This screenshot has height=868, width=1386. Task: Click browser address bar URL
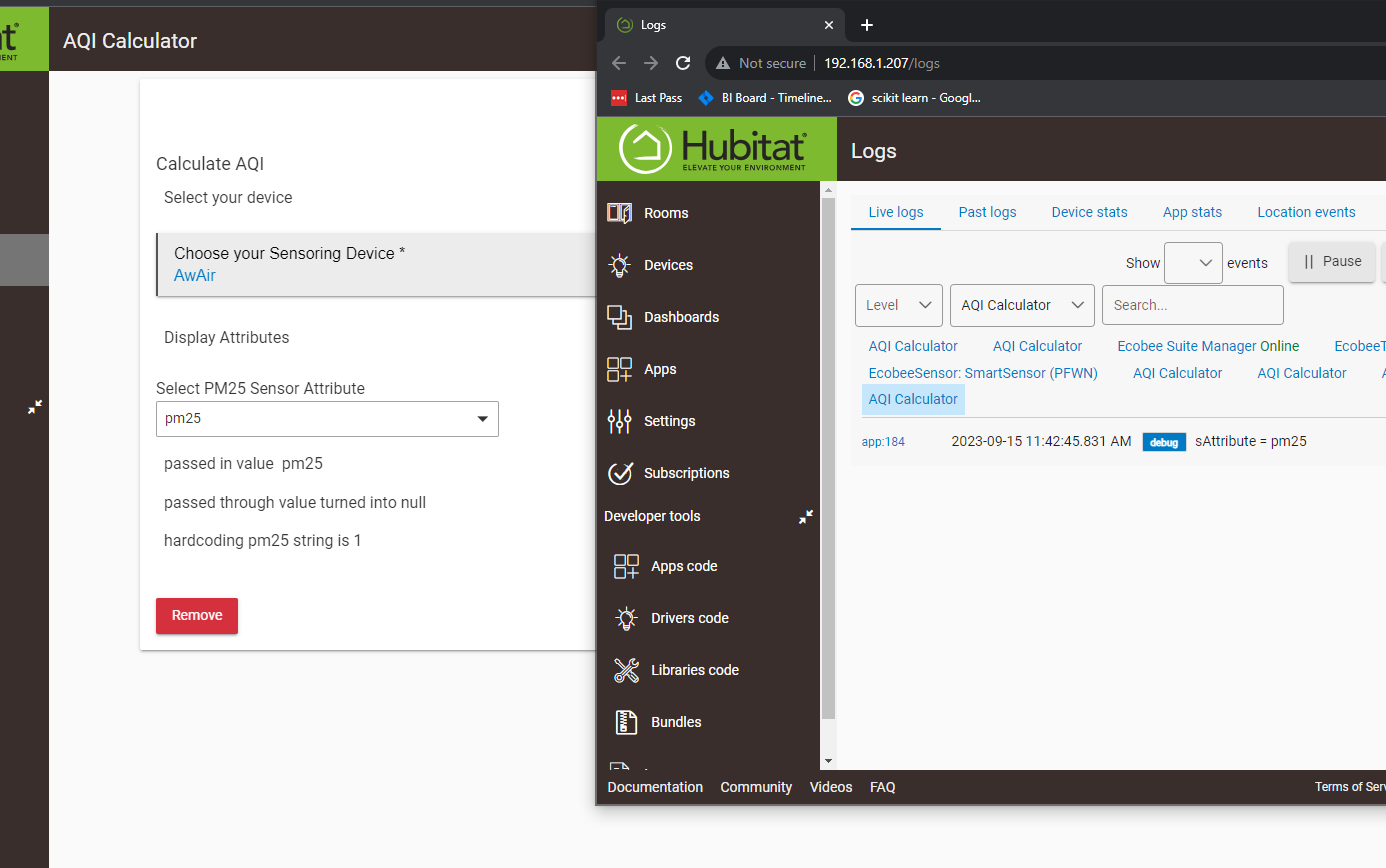(882, 63)
